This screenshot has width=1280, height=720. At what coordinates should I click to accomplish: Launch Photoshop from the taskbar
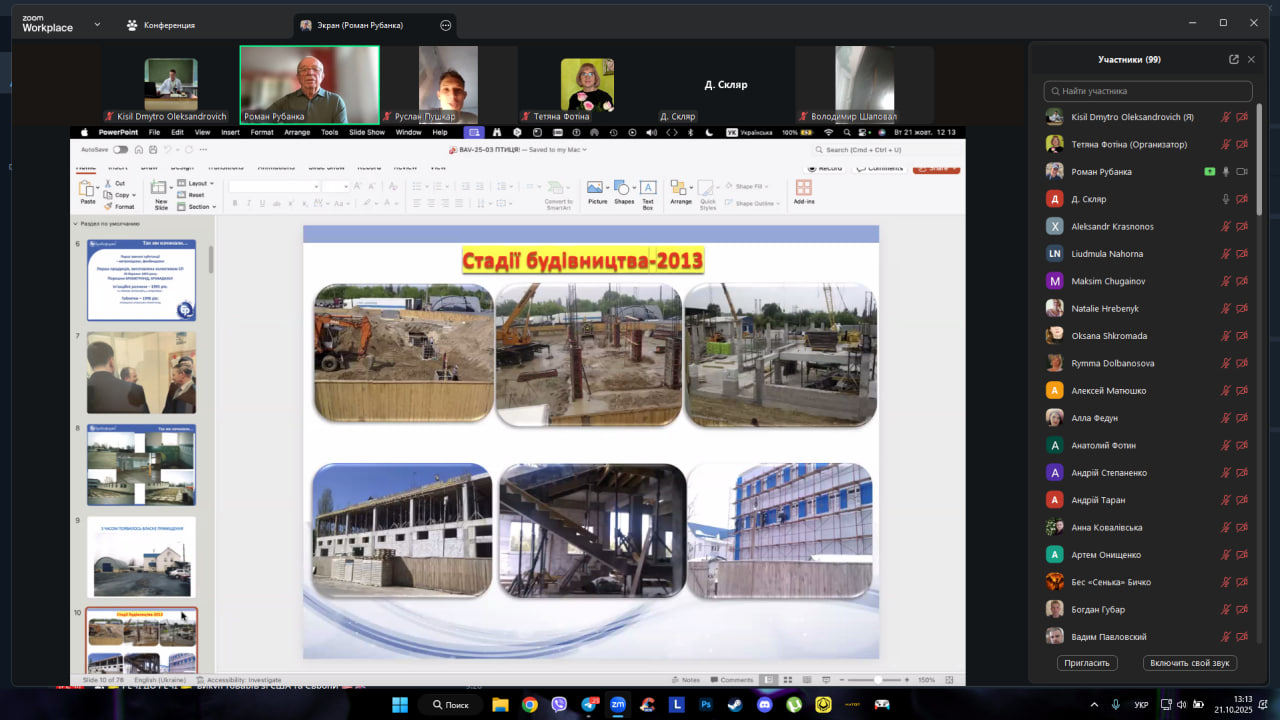click(x=706, y=705)
